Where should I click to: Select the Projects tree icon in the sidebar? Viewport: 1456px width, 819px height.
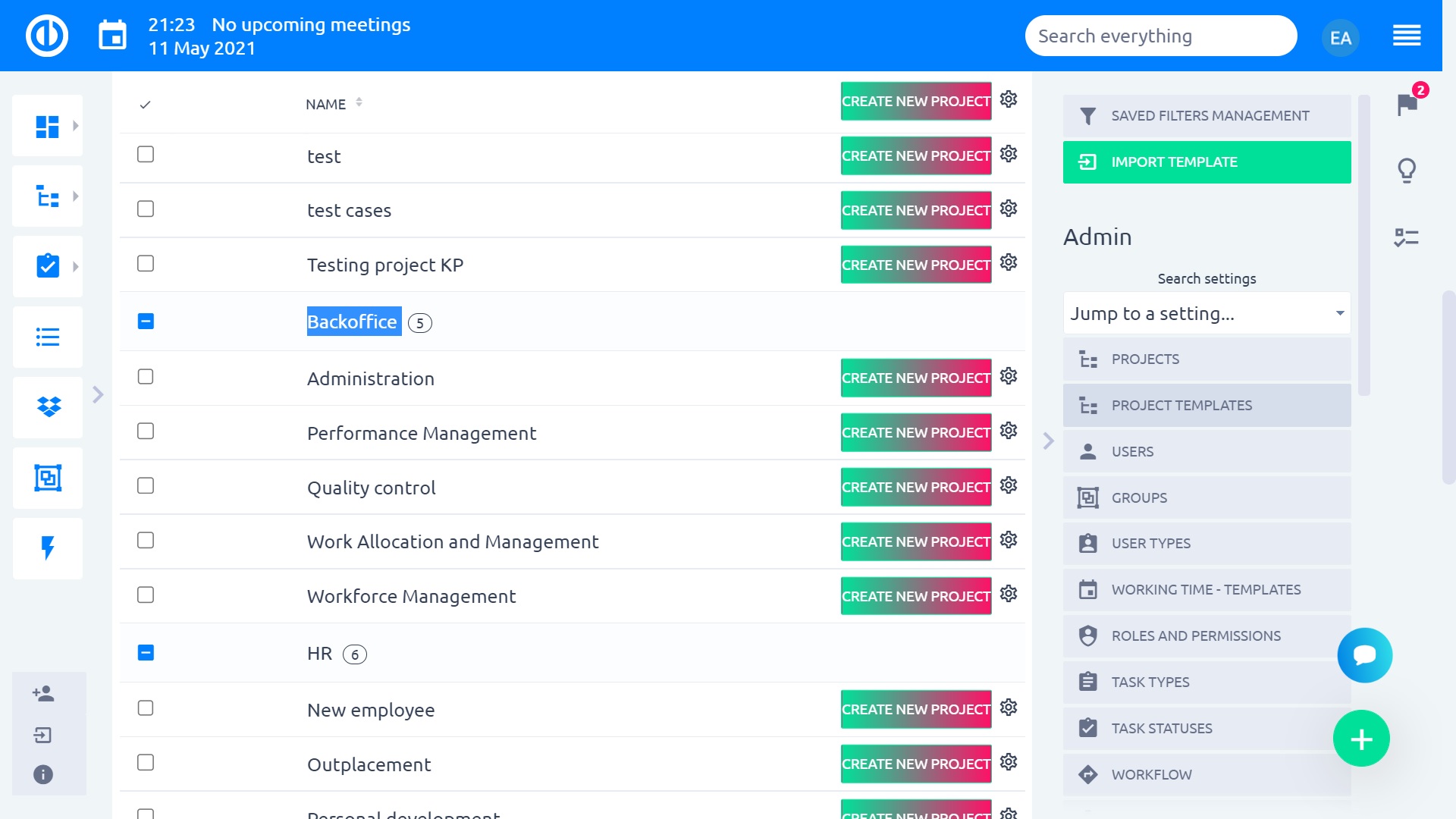point(47,196)
